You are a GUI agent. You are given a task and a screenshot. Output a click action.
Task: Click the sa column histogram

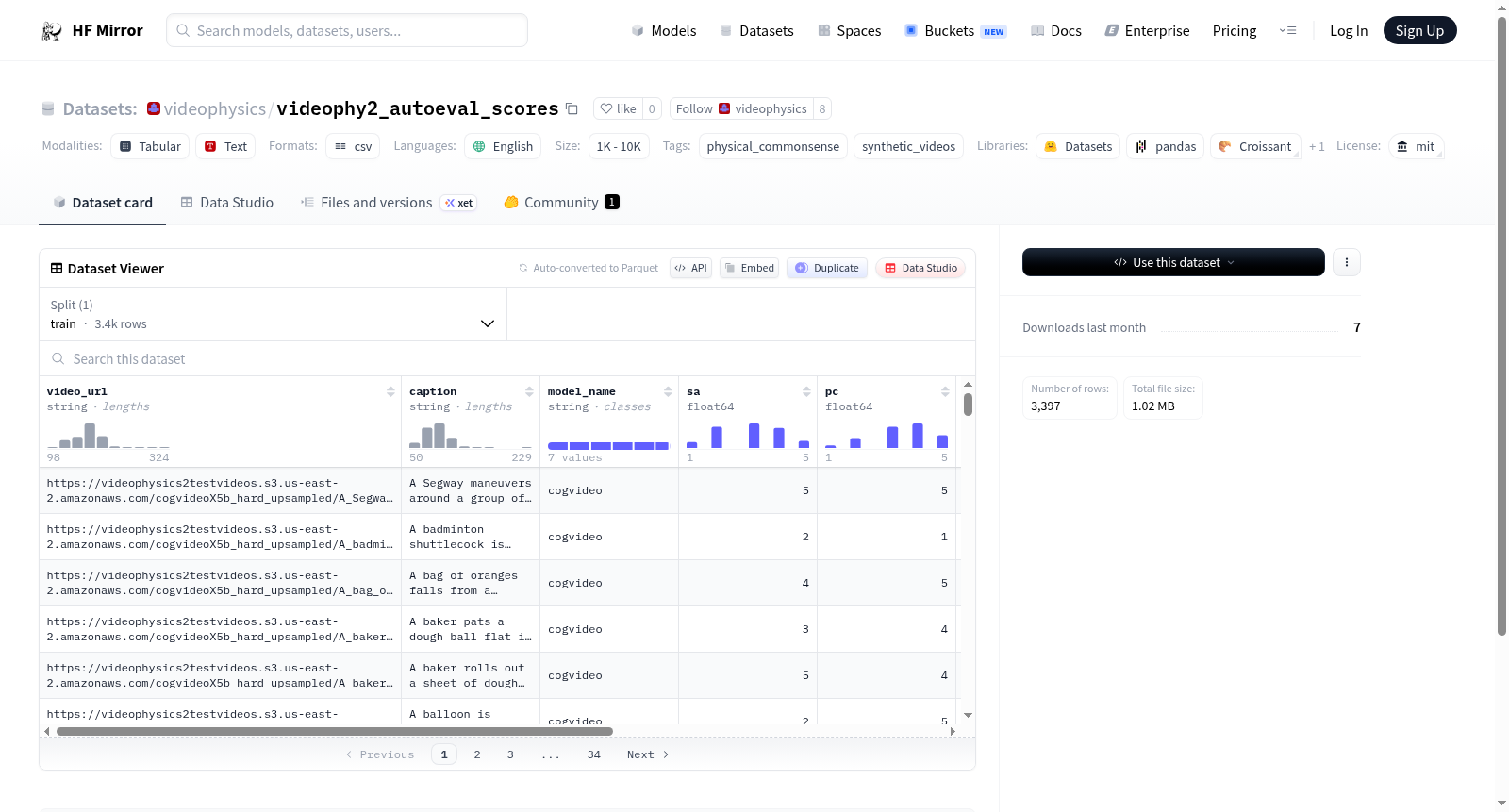coord(748,435)
